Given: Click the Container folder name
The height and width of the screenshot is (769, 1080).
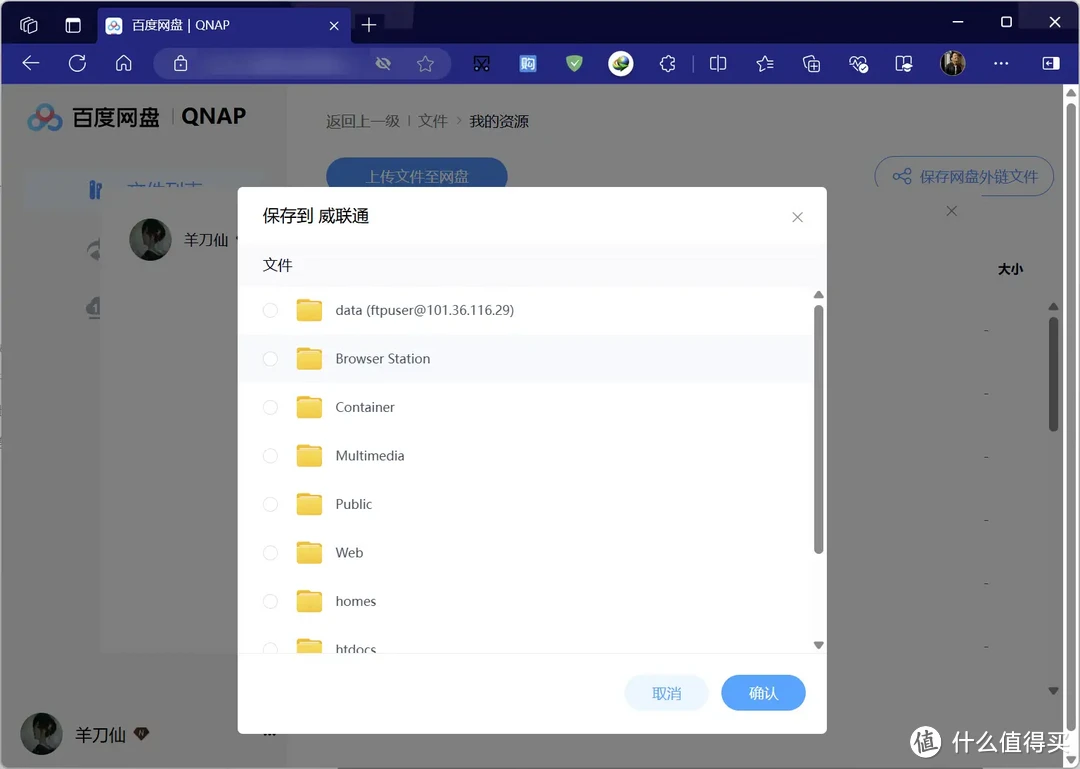Looking at the screenshot, I should point(365,407).
